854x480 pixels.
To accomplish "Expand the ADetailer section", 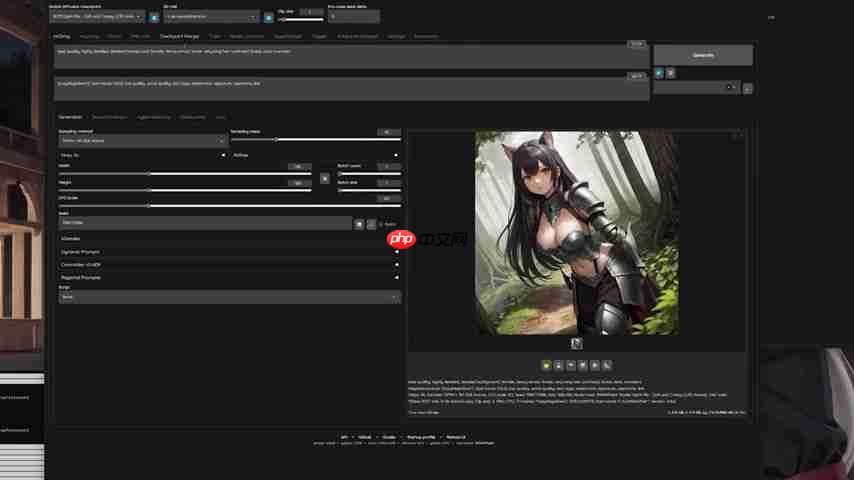I will coord(229,239).
